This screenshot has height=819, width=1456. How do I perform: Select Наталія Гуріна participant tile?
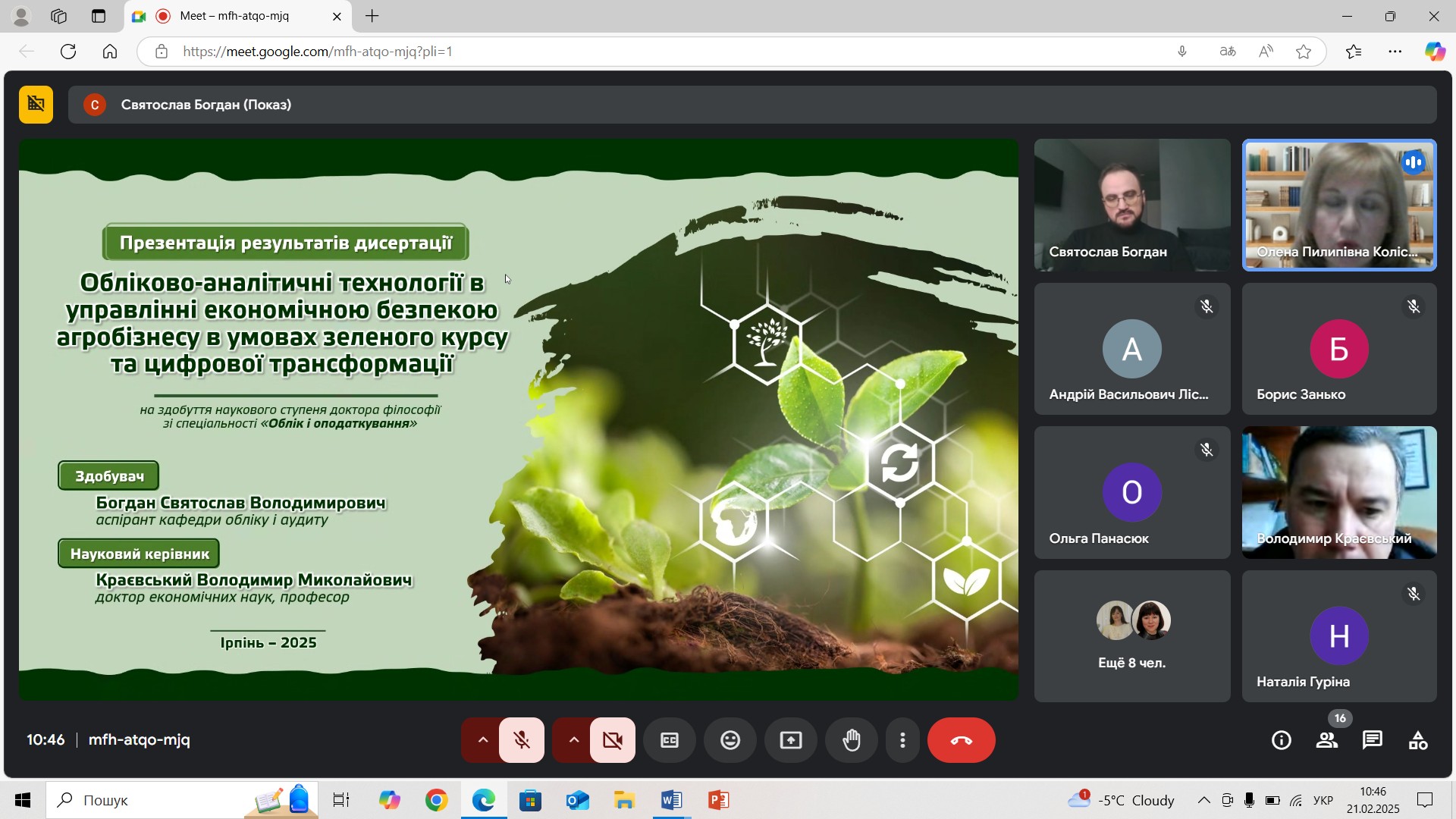[x=1339, y=636]
